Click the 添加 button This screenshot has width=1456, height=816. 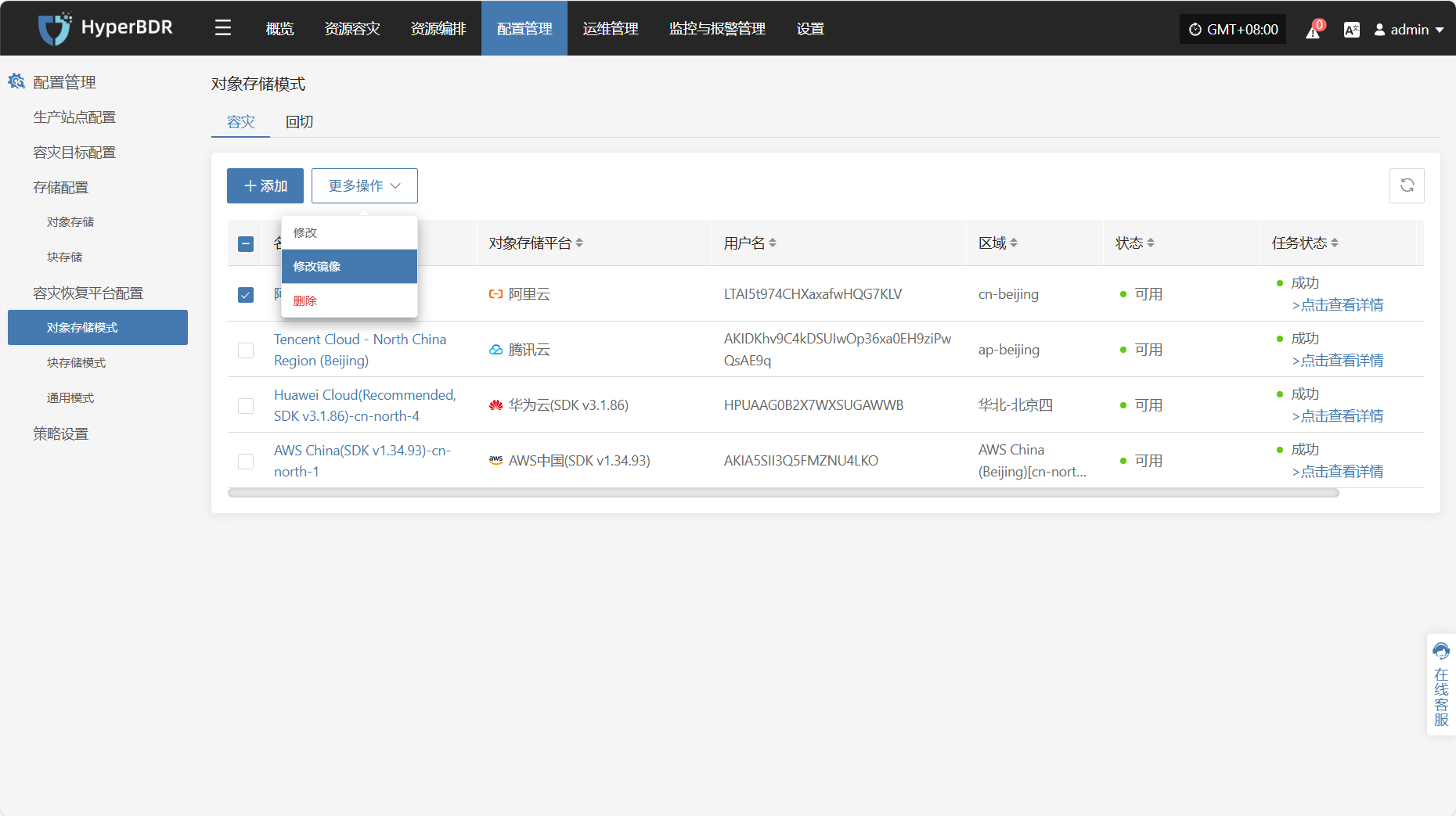[x=265, y=185]
